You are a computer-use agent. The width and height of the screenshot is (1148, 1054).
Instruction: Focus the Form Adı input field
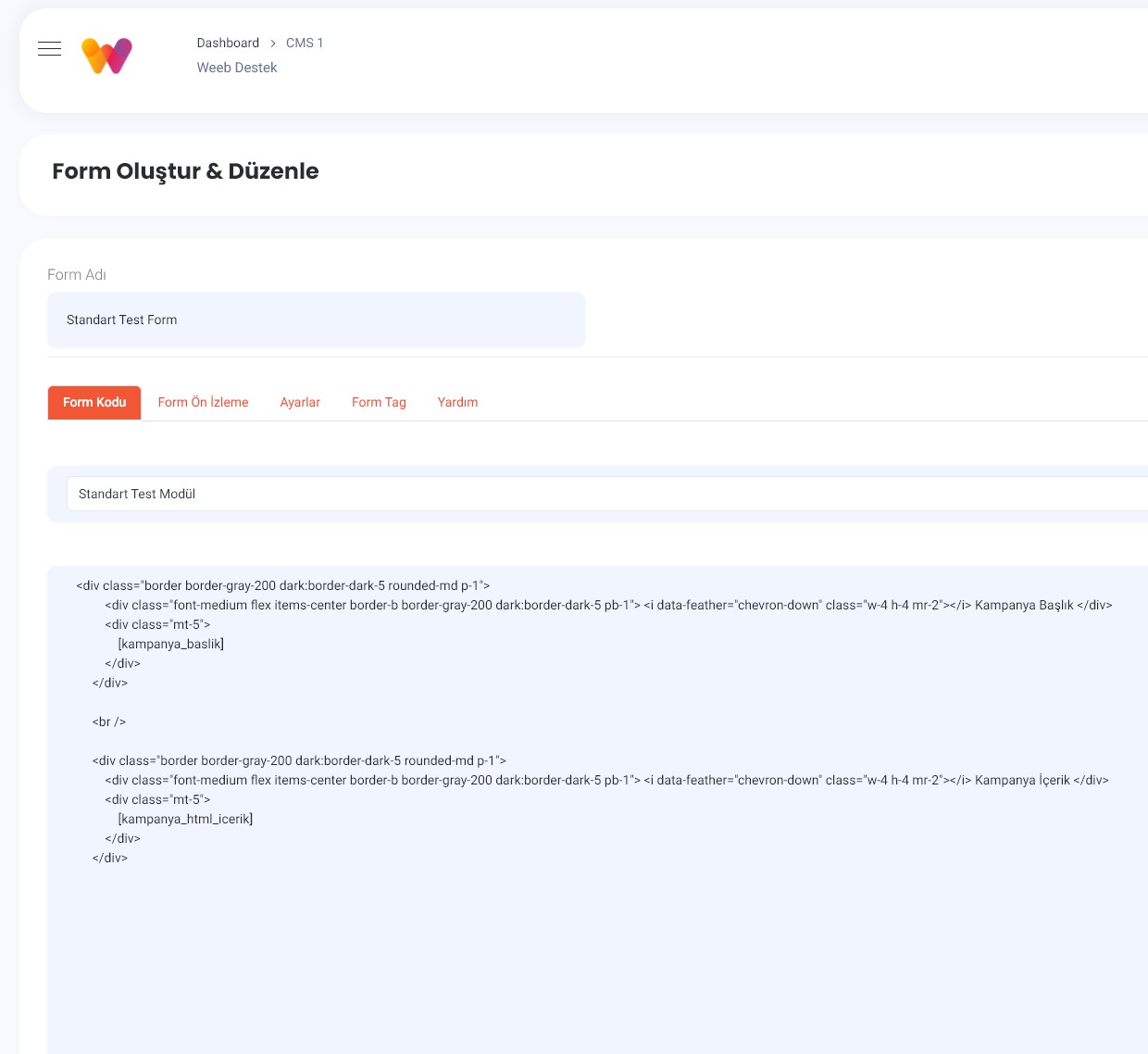coord(316,320)
